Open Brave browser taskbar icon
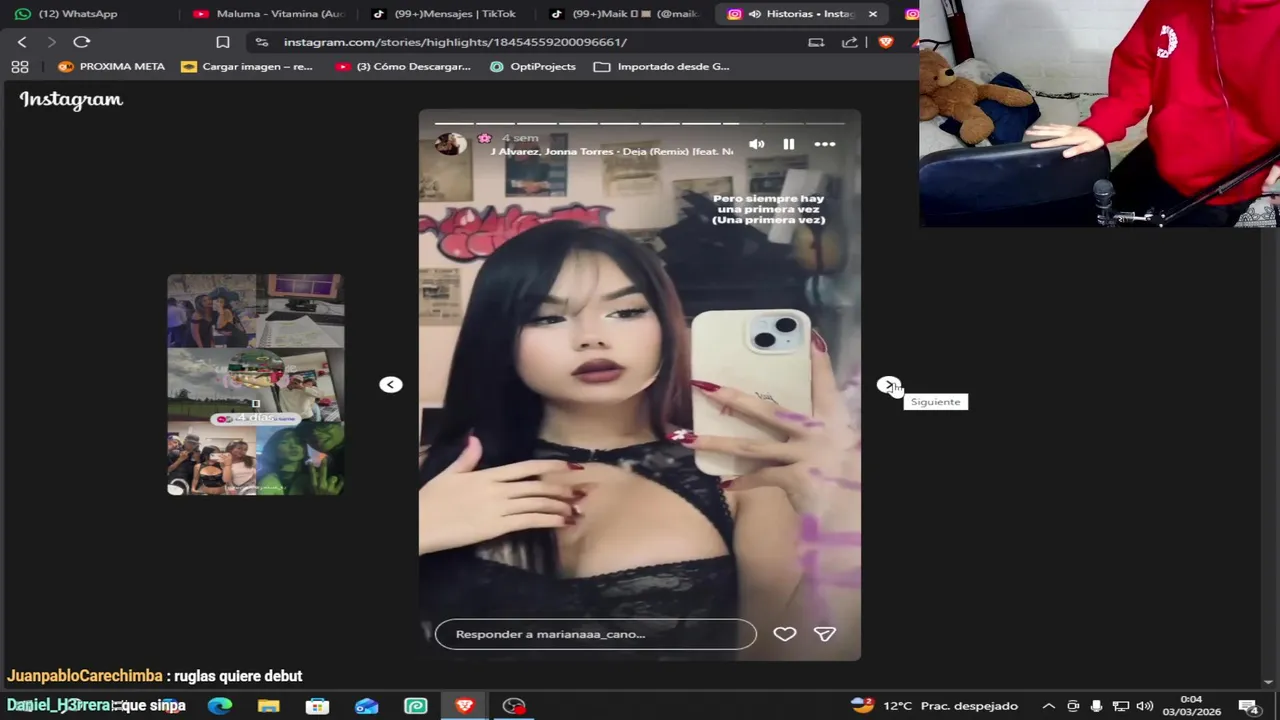The width and height of the screenshot is (1280, 720). pos(465,706)
